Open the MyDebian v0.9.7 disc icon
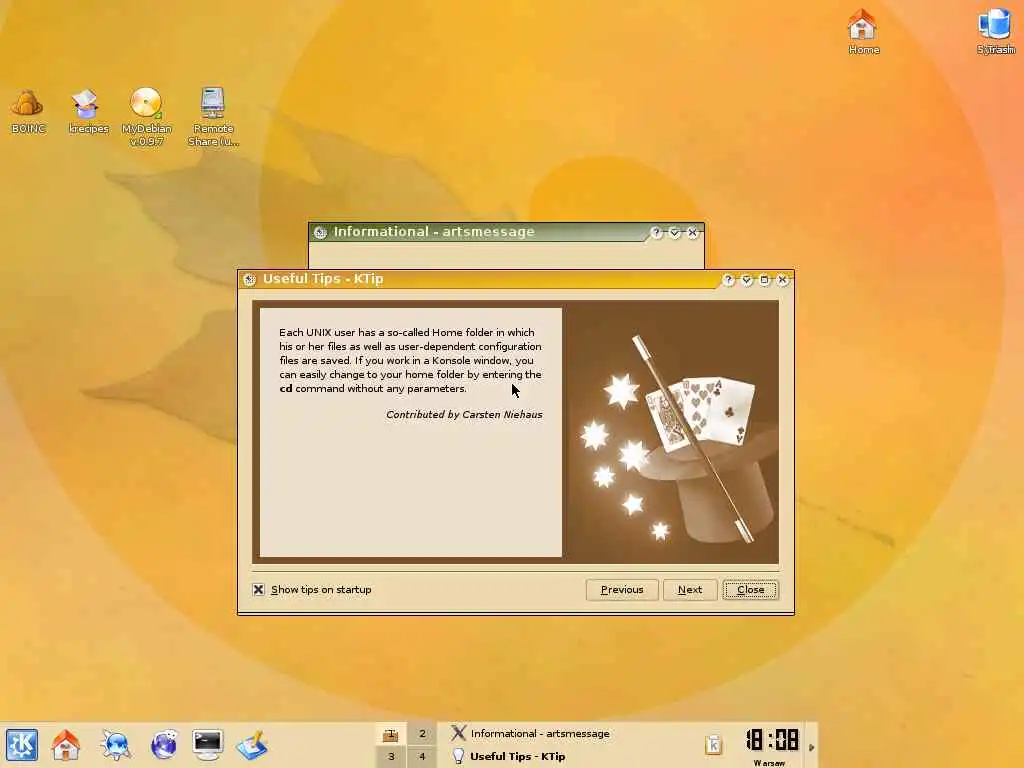Viewport: 1024px width, 768px height. point(146,117)
